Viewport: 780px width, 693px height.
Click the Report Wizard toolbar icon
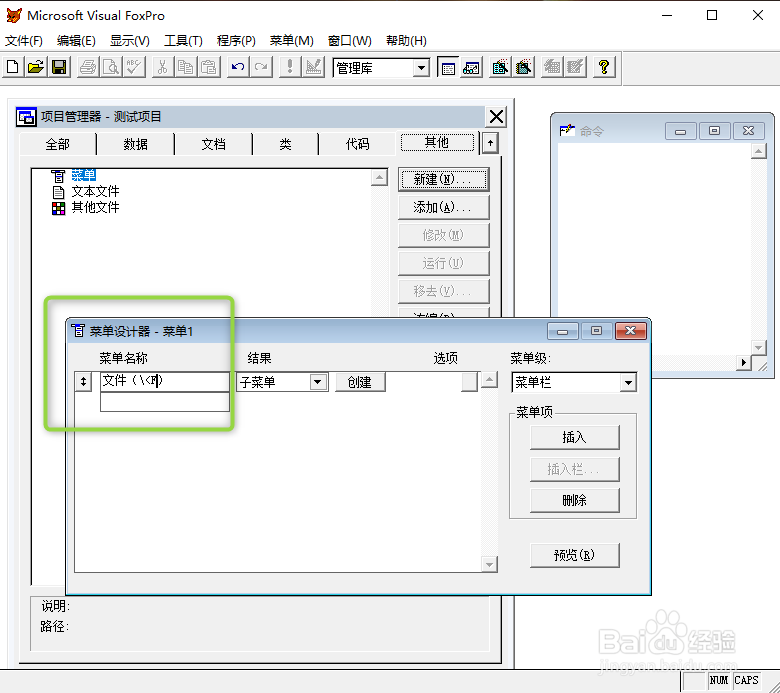coord(523,67)
